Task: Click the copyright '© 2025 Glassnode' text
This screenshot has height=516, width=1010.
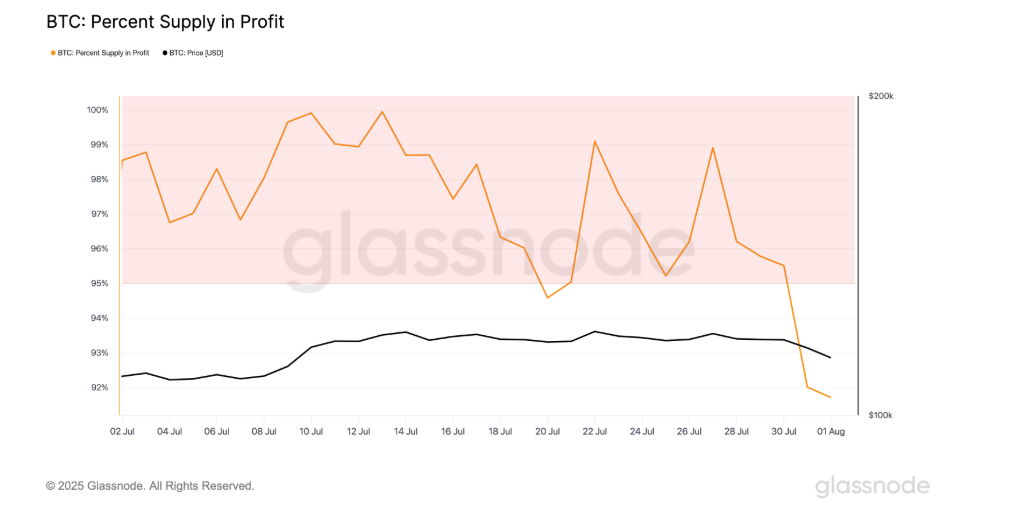Action: (x=150, y=486)
